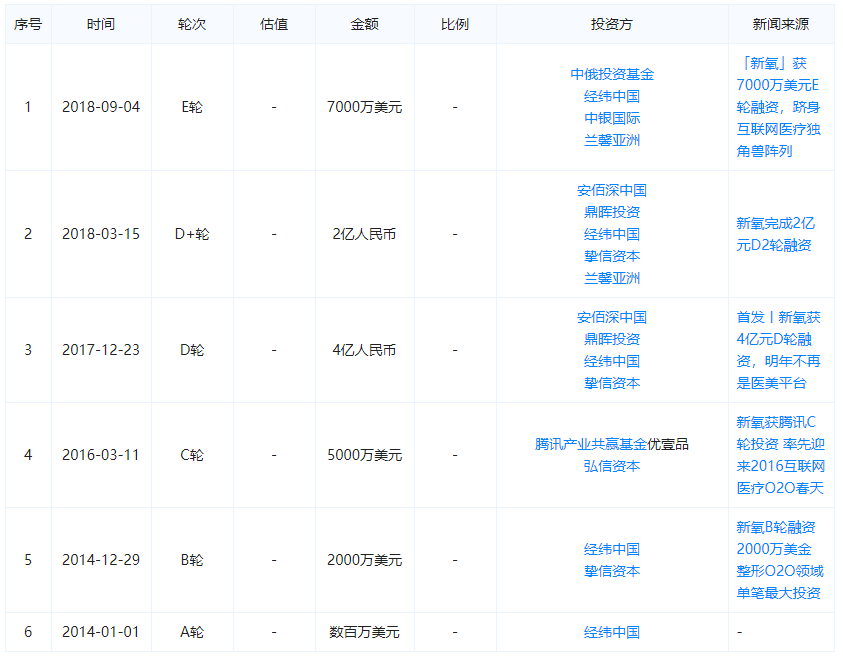Viewport: 843px width, 660px height.
Task: Click the amount 4亿人民币
Action: tap(365, 350)
